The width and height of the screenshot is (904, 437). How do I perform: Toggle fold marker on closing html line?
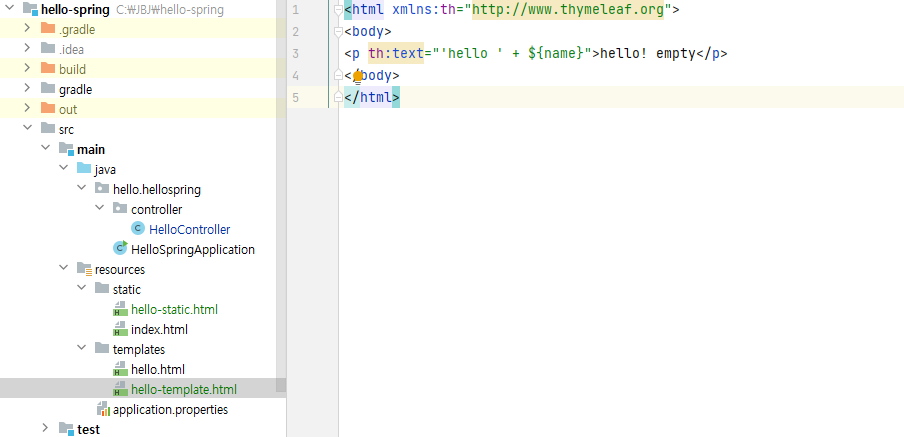tap(338, 97)
